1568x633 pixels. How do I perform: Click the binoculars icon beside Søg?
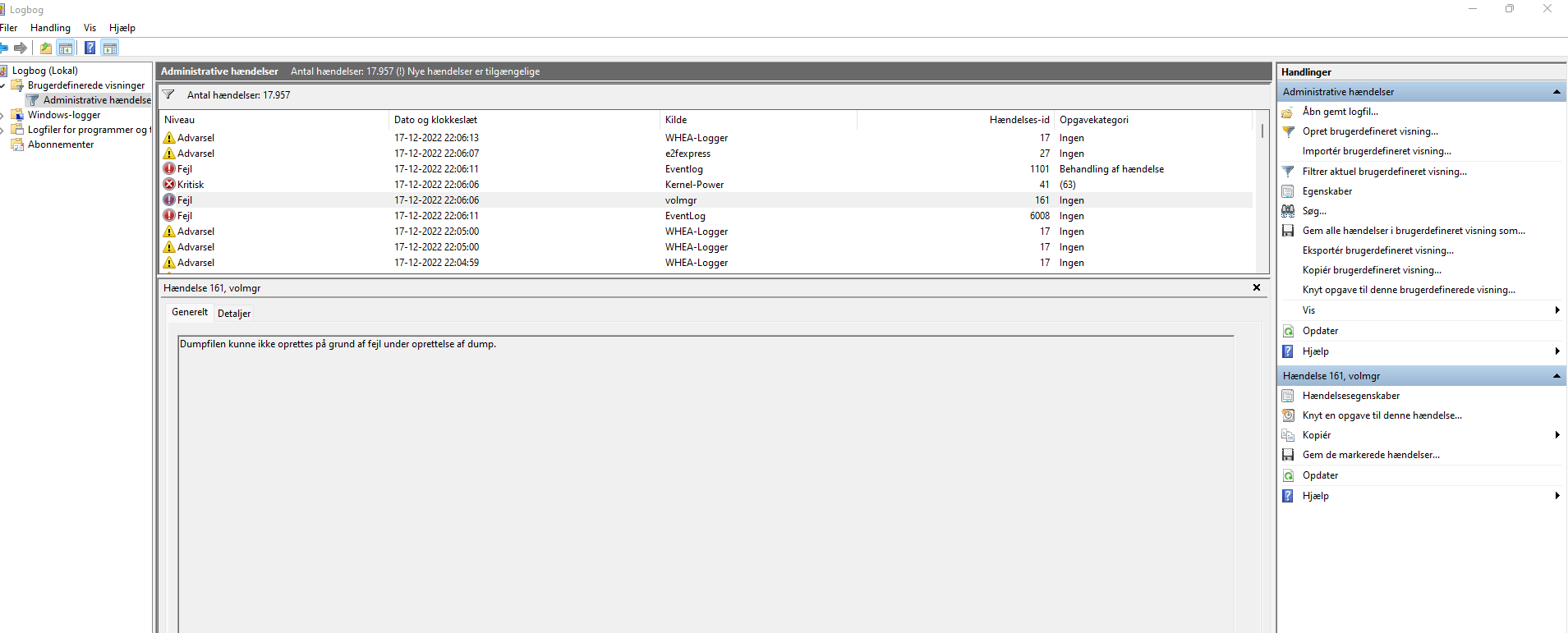(1288, 211)
